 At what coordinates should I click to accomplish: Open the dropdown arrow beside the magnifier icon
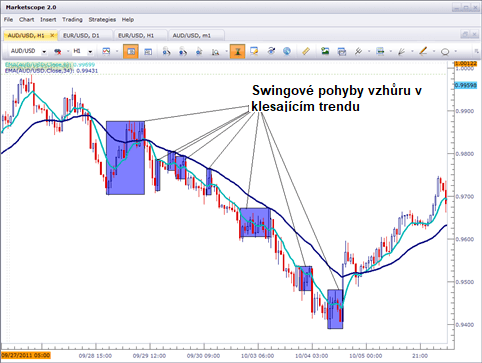pyautogui.click(x=226, y=51)
